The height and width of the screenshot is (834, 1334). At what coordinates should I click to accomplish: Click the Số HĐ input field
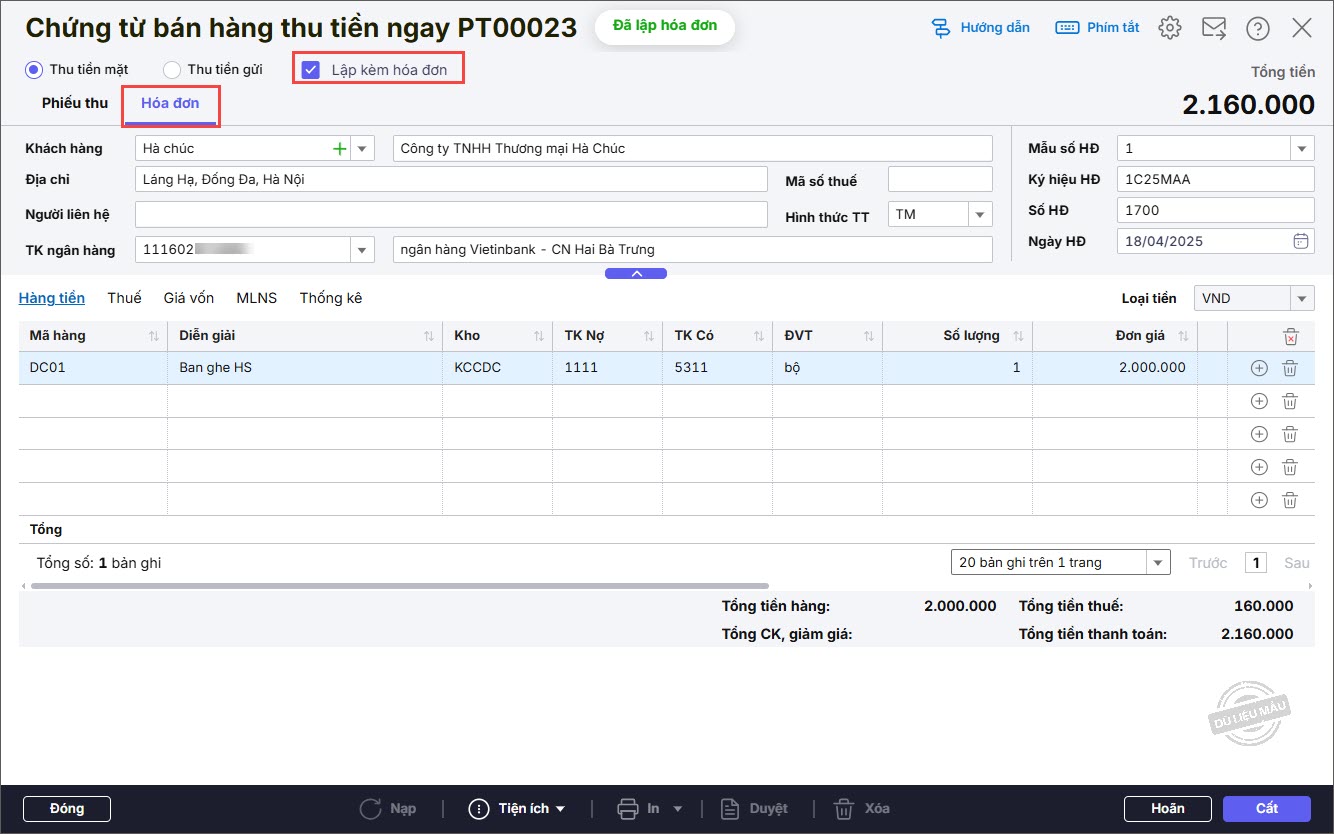[1214, 210]
